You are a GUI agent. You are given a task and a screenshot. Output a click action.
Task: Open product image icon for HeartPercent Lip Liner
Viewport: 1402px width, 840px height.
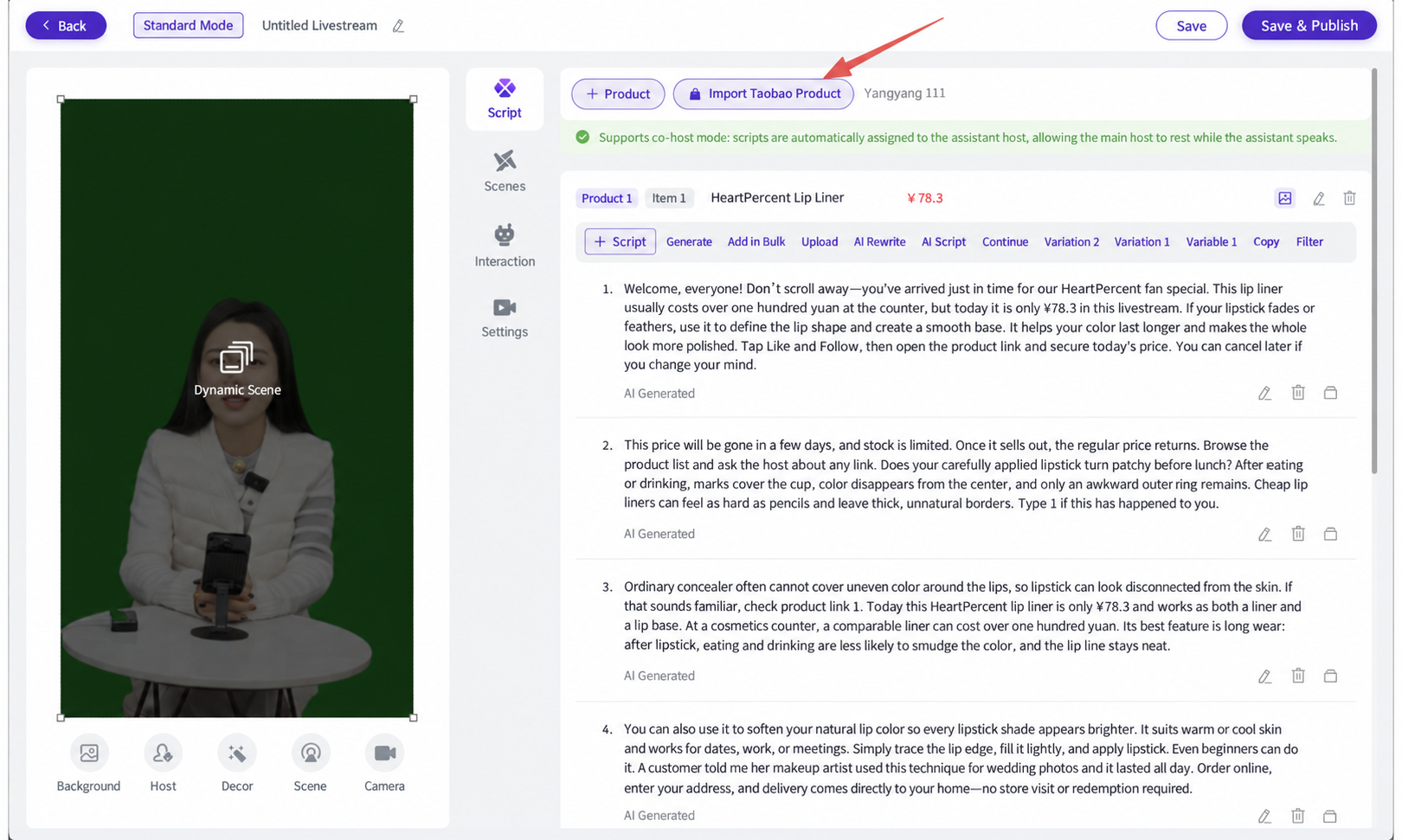(x=1285, y=198)
